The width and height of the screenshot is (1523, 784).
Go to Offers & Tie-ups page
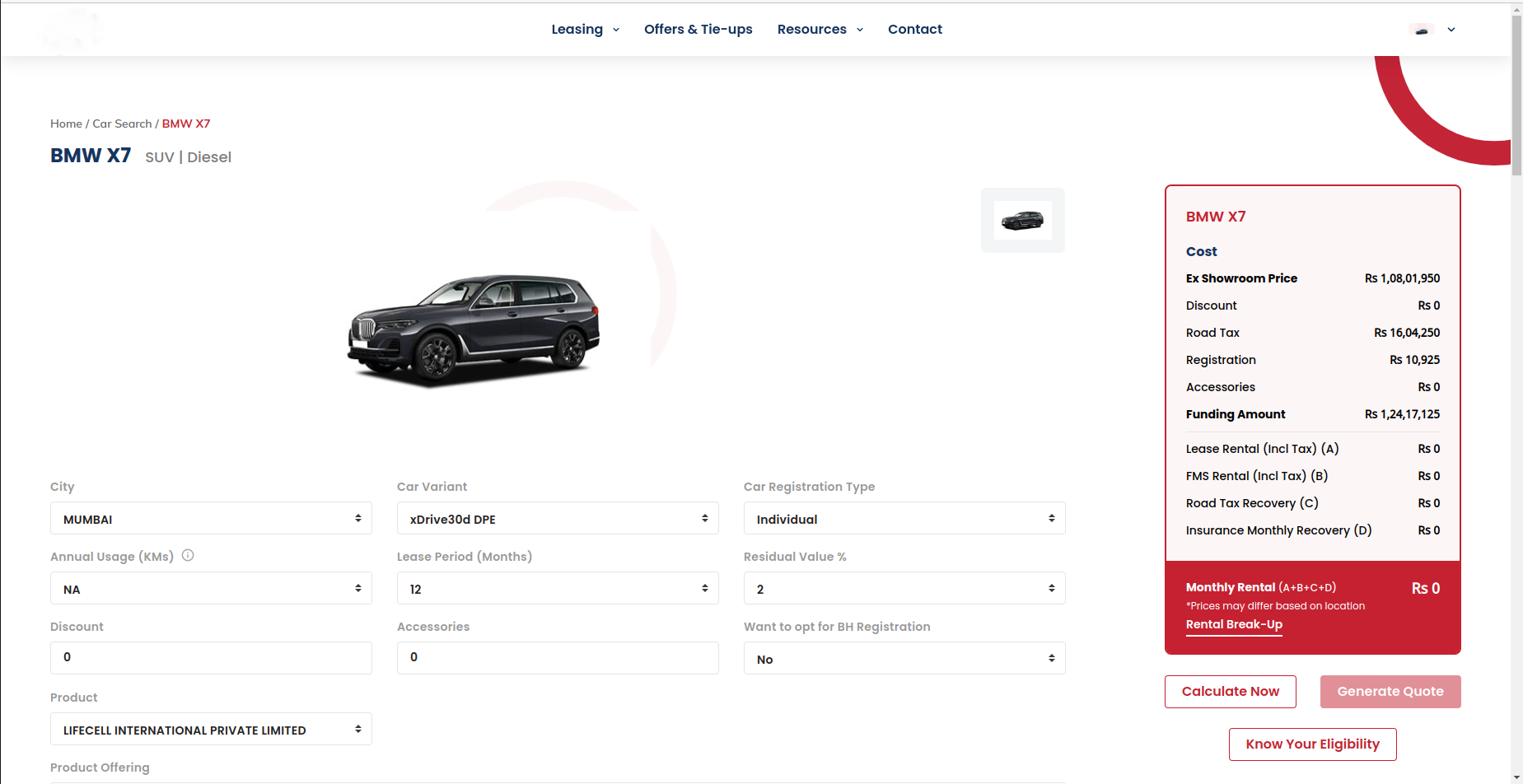(x=698, y=30)
